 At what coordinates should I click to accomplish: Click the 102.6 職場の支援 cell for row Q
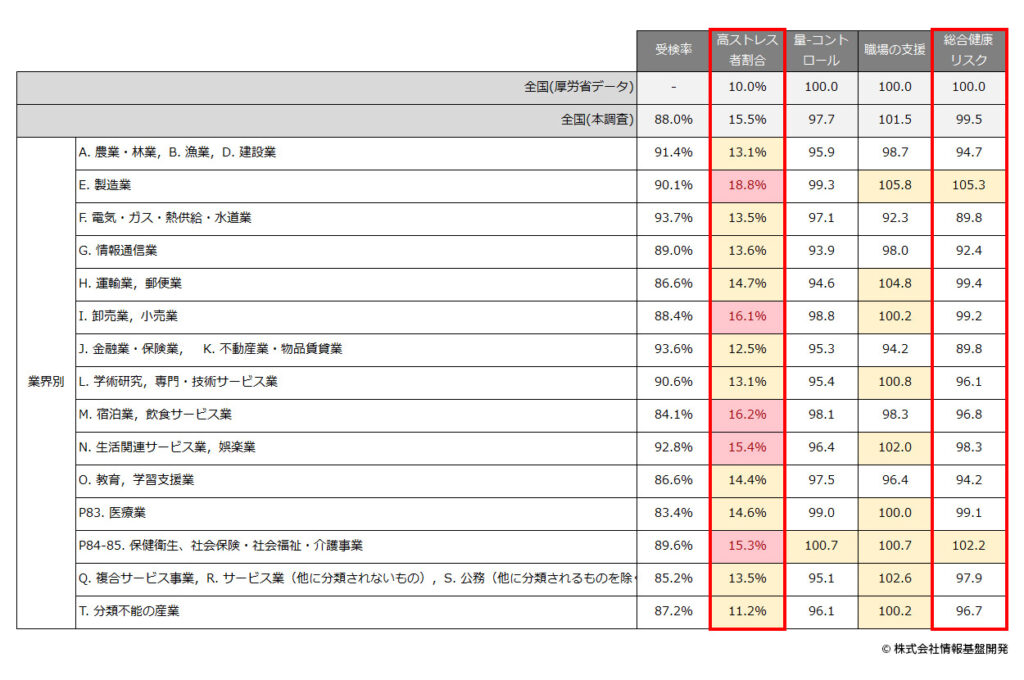[x=895, y=578]
